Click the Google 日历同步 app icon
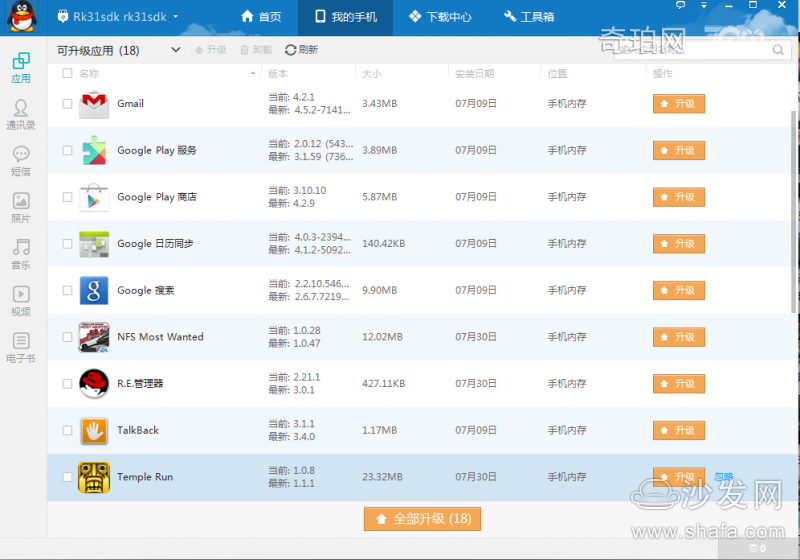The width and height of the screenshot is (800, 560). (x=94, y=244)
